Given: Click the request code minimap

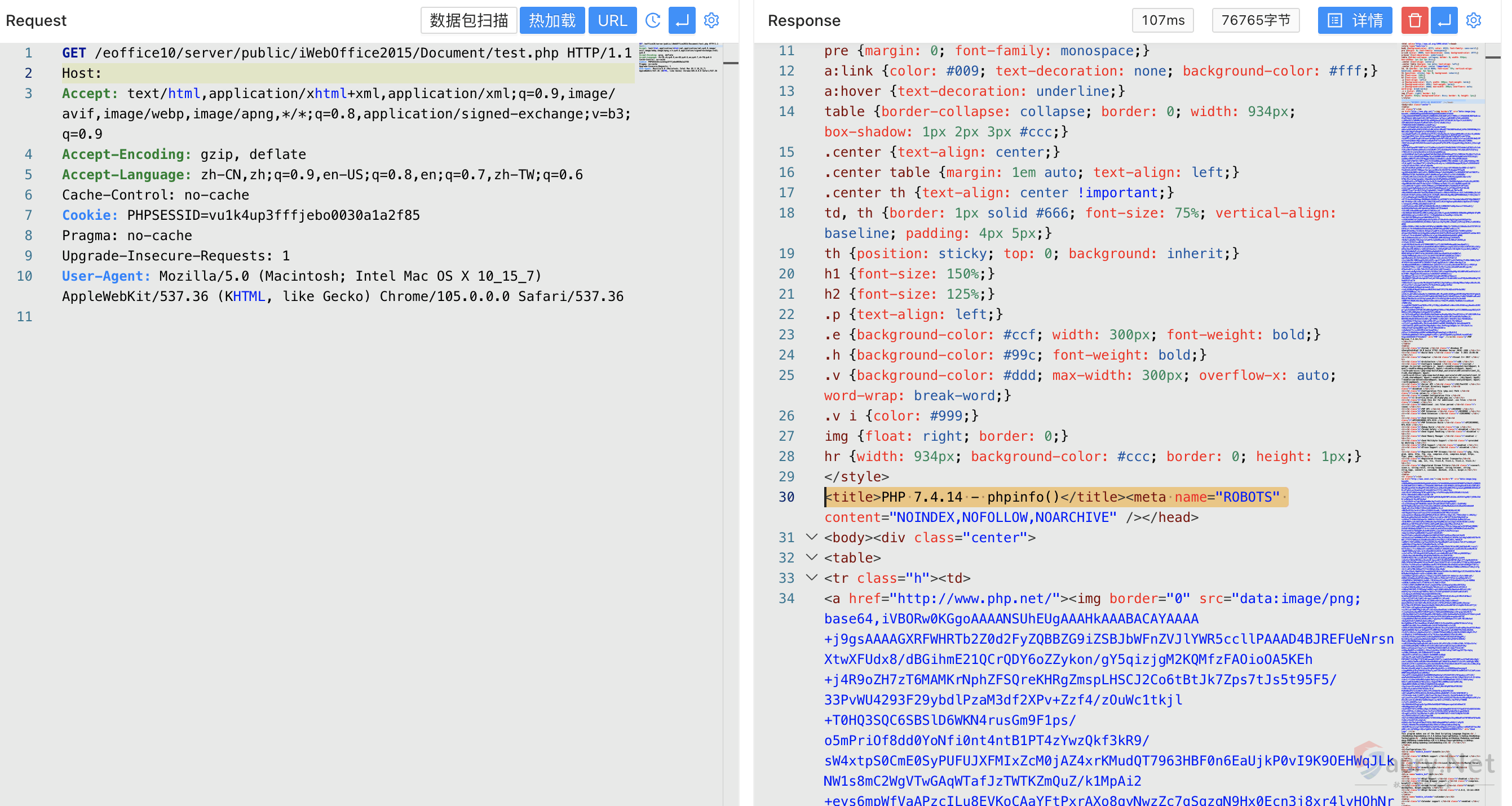Looking at the screenshot, I should [678, 57].
